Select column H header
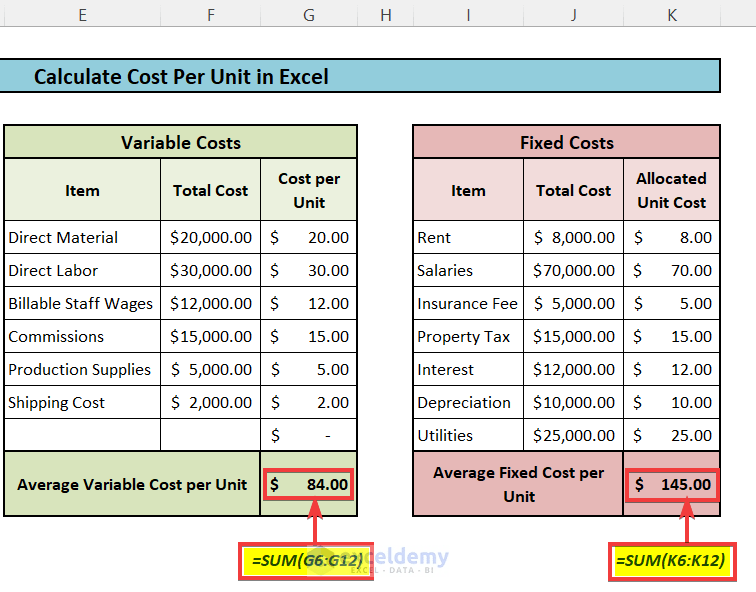This screenshot has height=592, width=756. (386, 14)
